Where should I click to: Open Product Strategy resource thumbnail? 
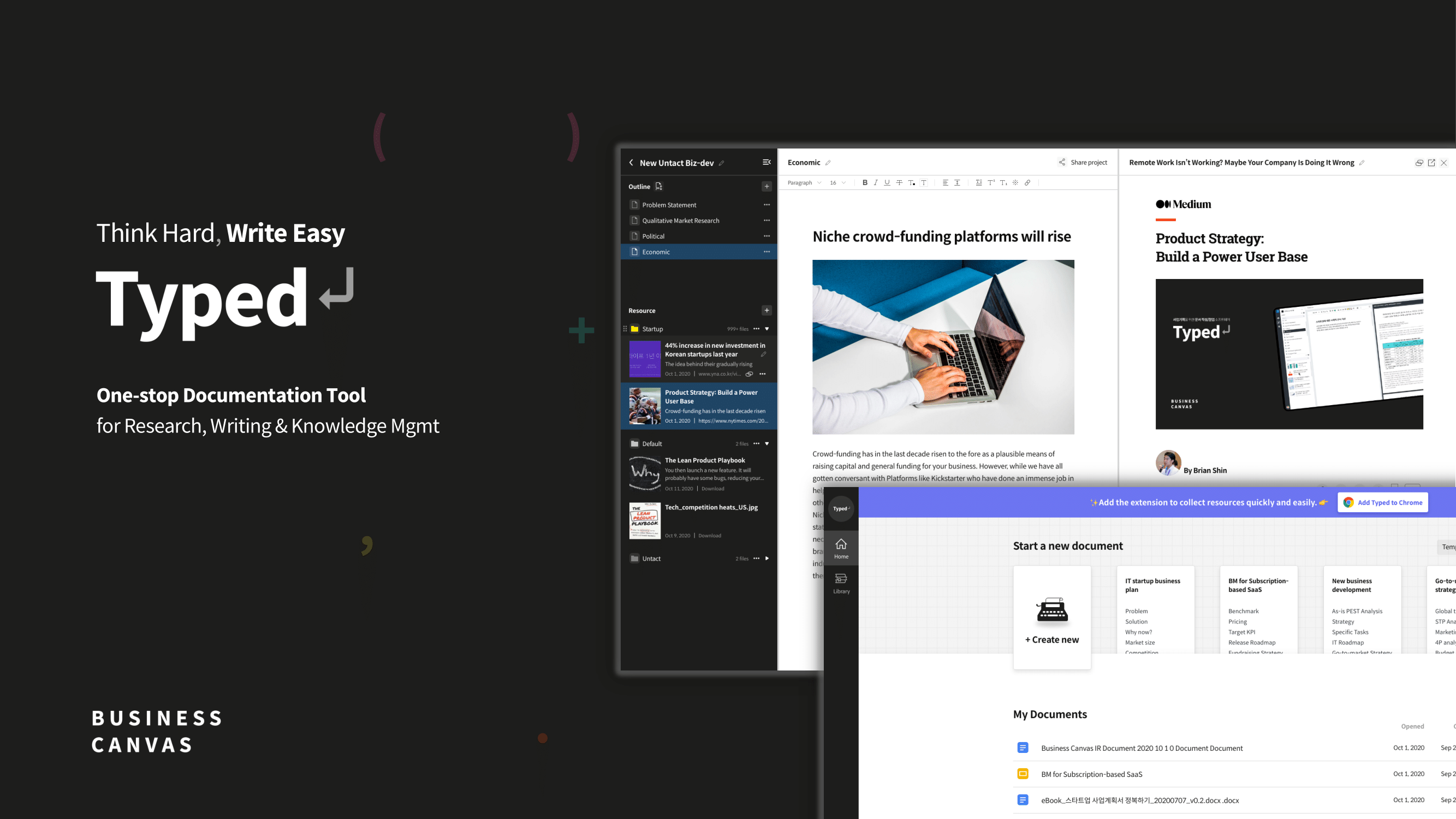click(645, 406)
